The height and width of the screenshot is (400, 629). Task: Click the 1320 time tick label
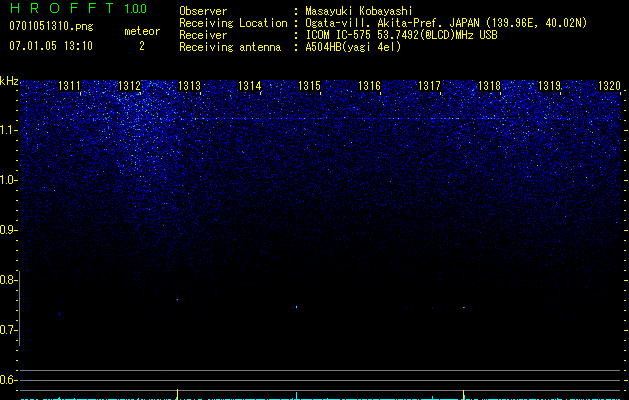[609, 86]
